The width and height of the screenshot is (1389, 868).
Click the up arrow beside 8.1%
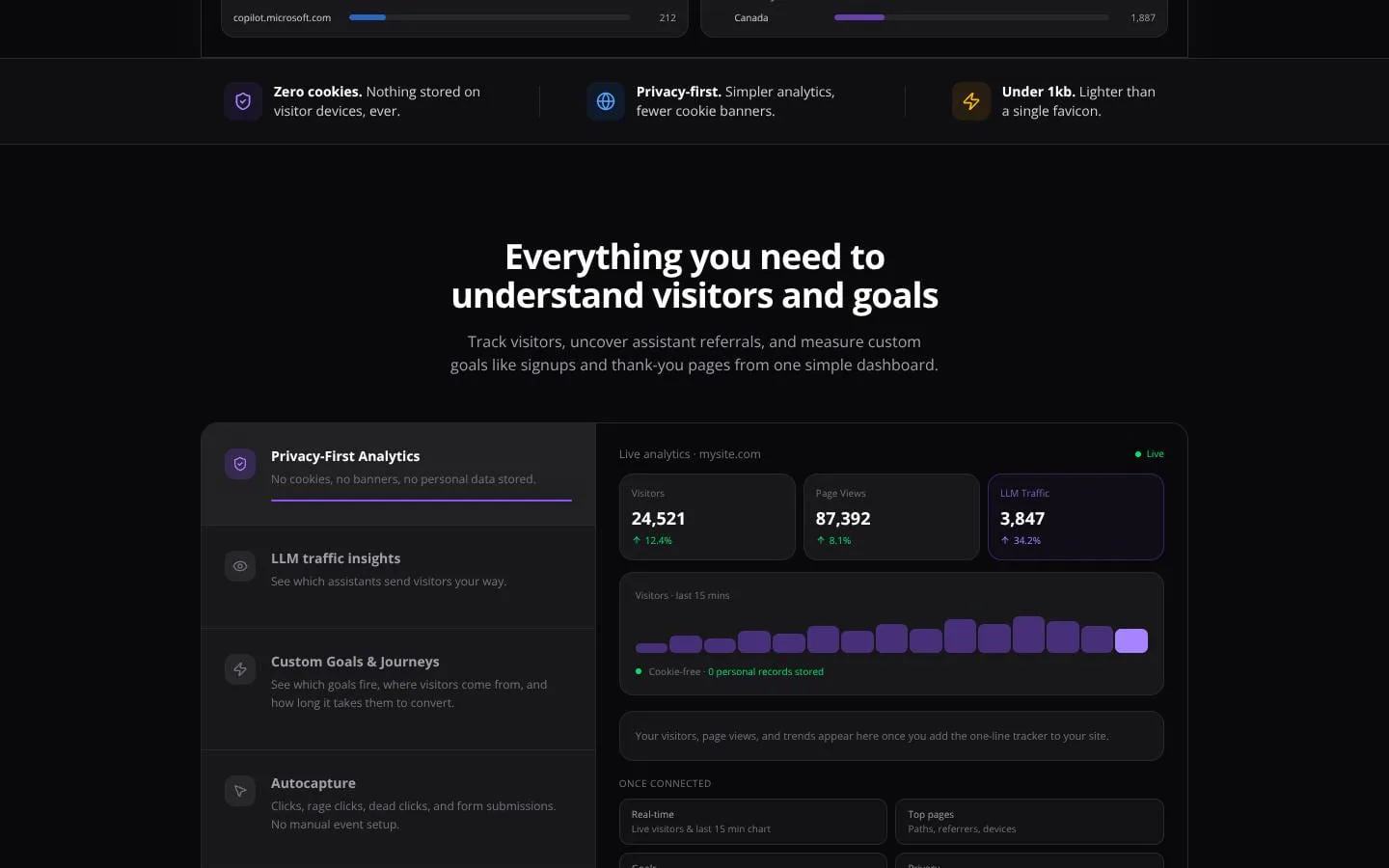tap(821, 540)
